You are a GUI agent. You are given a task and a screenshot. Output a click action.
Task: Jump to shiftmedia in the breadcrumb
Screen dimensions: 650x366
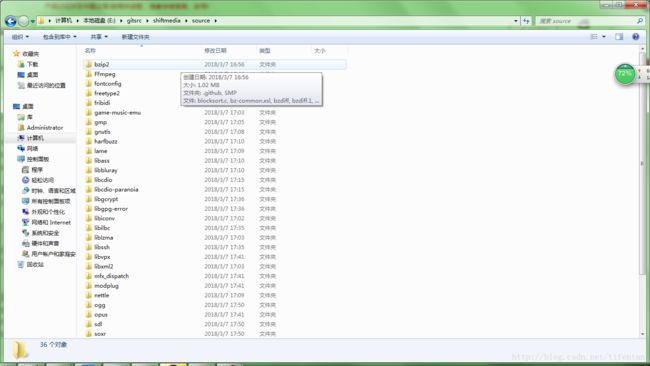[x=166, y=20]
